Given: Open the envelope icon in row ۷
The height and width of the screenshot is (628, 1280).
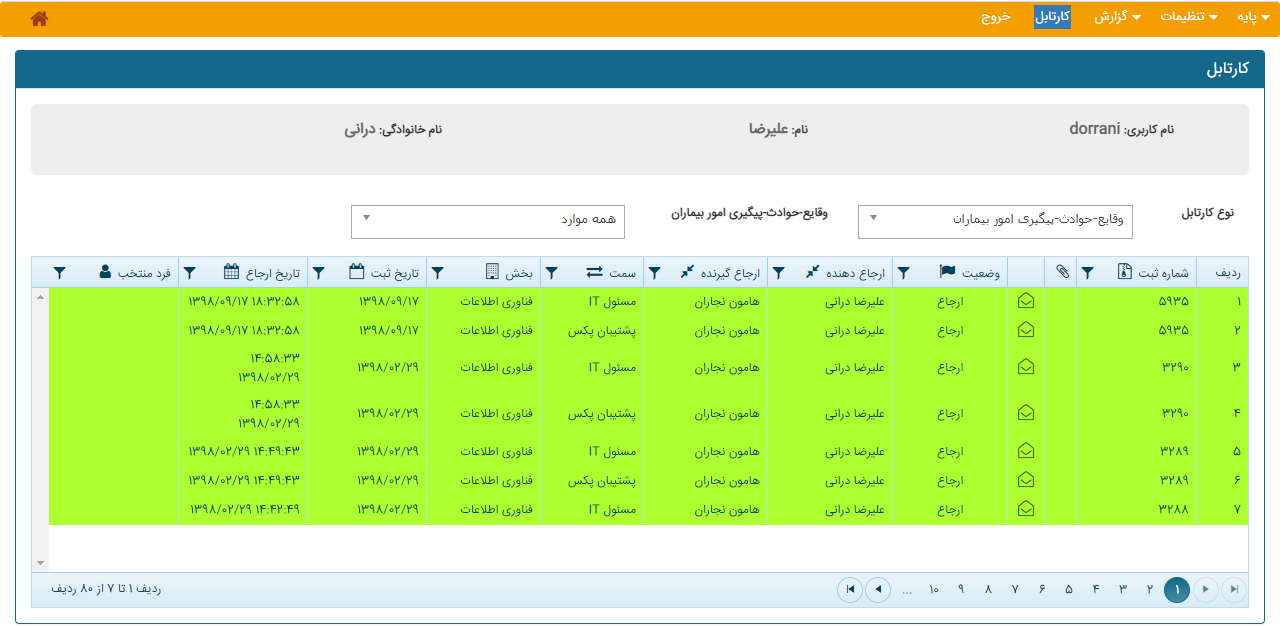Looking at the screenshot, I should pos(1025,508).
